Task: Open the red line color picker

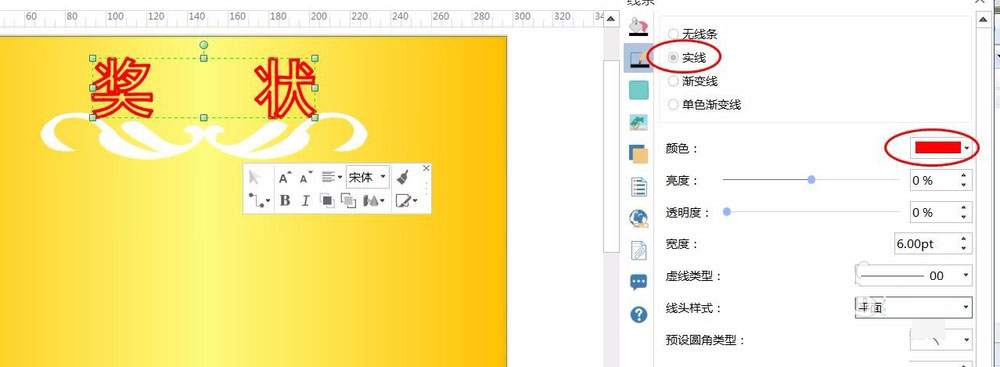Action: [x=941, y=147]
